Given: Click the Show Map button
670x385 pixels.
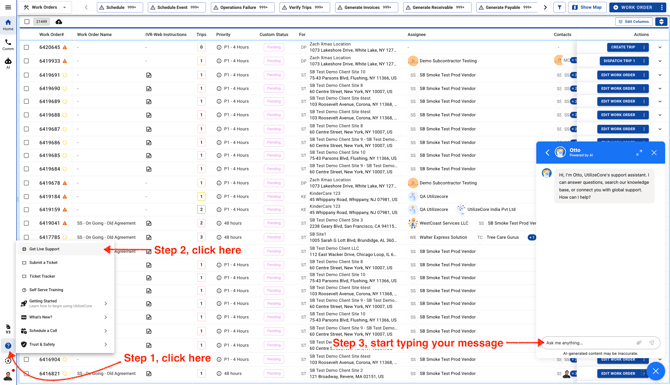Looking at the screenshot, I should (587, 7).
